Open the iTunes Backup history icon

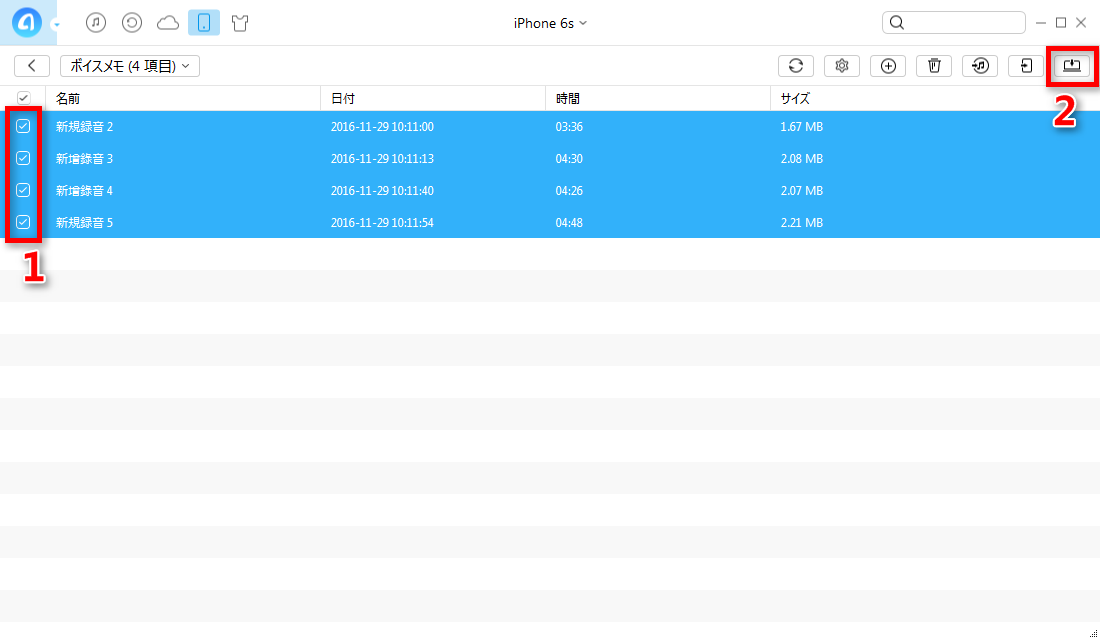pyautogui.click(x=132, y=22)
